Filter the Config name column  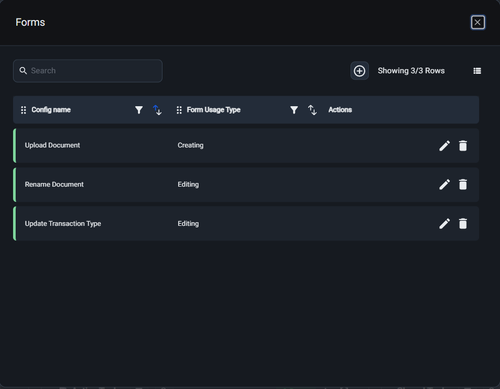139,110
